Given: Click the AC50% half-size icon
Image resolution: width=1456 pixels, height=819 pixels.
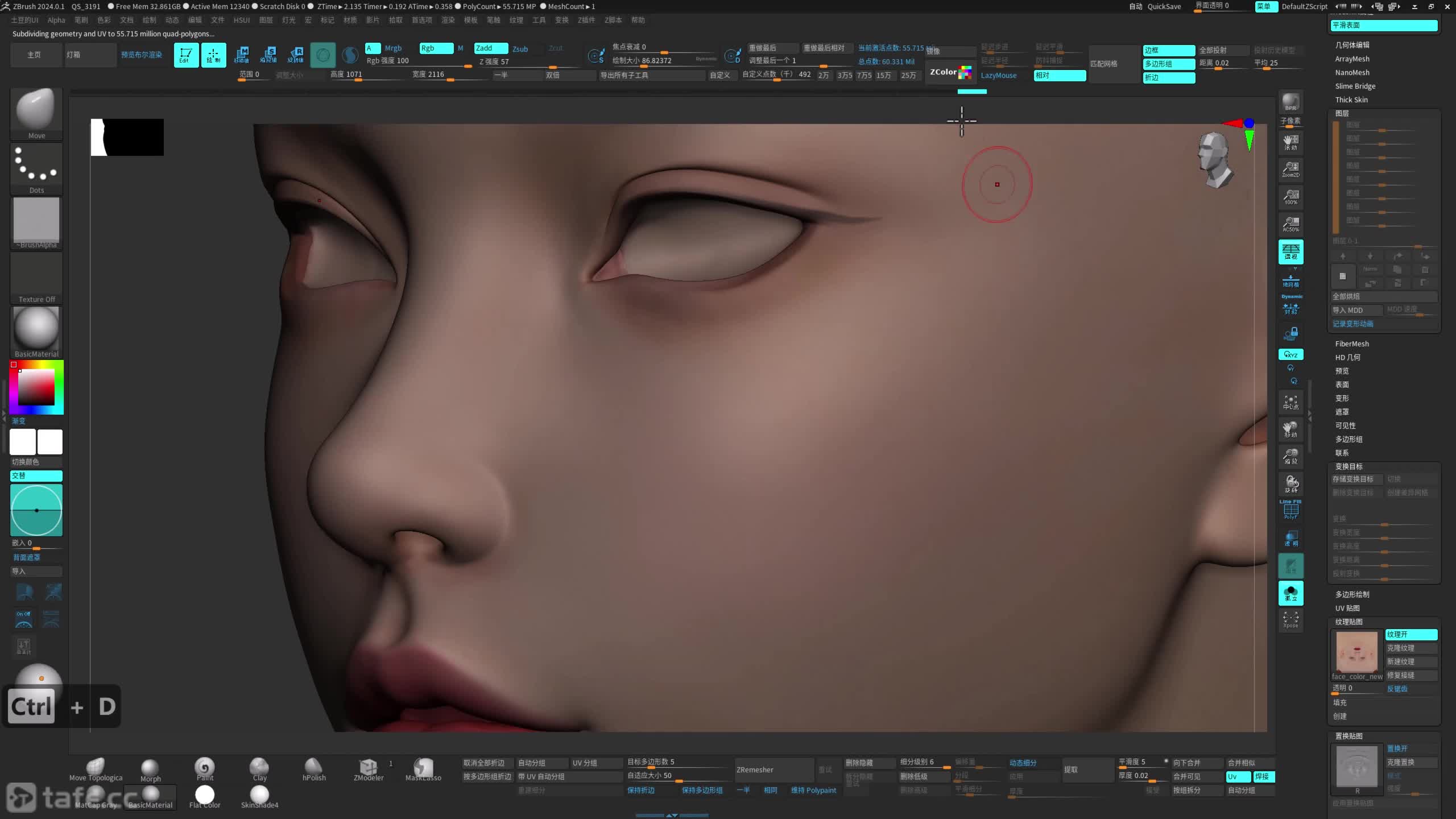Looking at the screenshot, I should click(1290, 224).
